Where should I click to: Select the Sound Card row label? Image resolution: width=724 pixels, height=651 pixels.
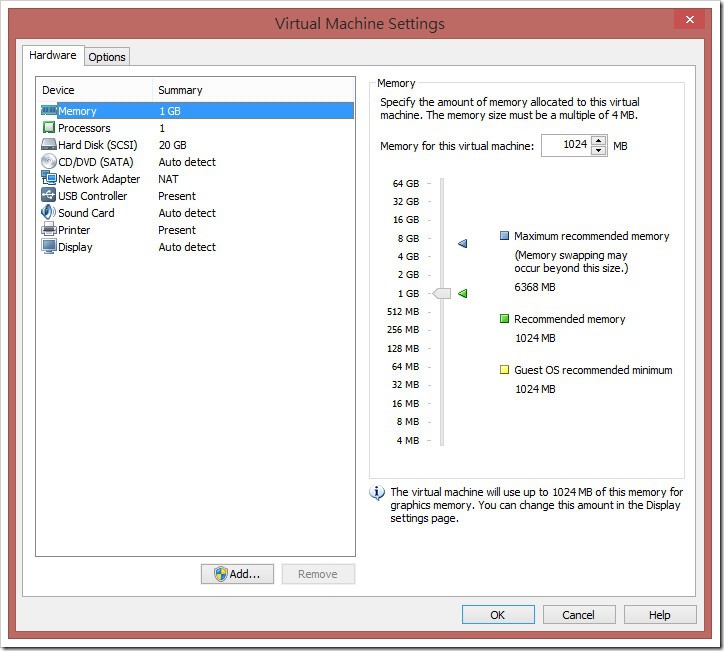(86, 213)
